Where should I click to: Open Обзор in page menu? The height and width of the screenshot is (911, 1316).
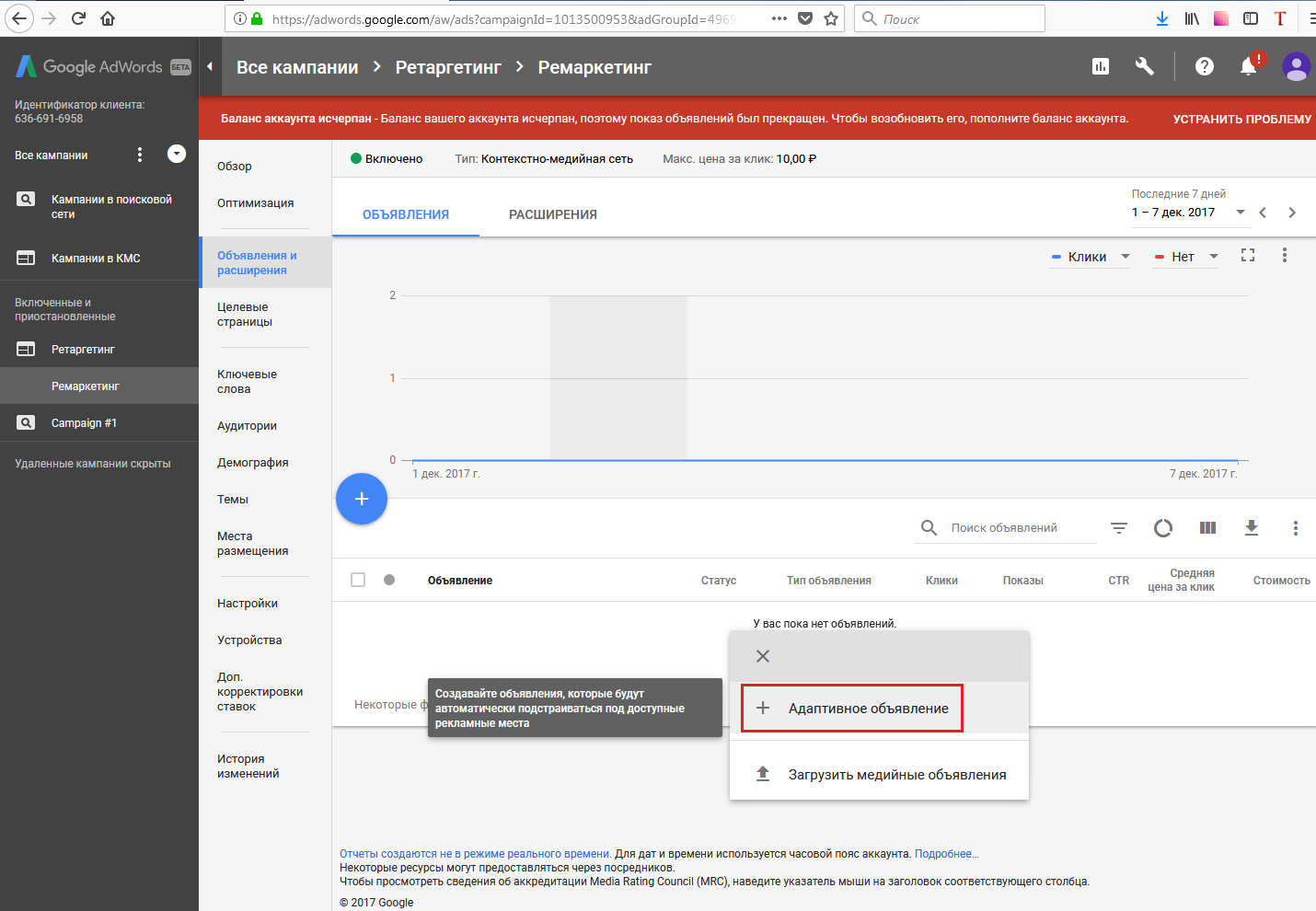tap(235, 167)
